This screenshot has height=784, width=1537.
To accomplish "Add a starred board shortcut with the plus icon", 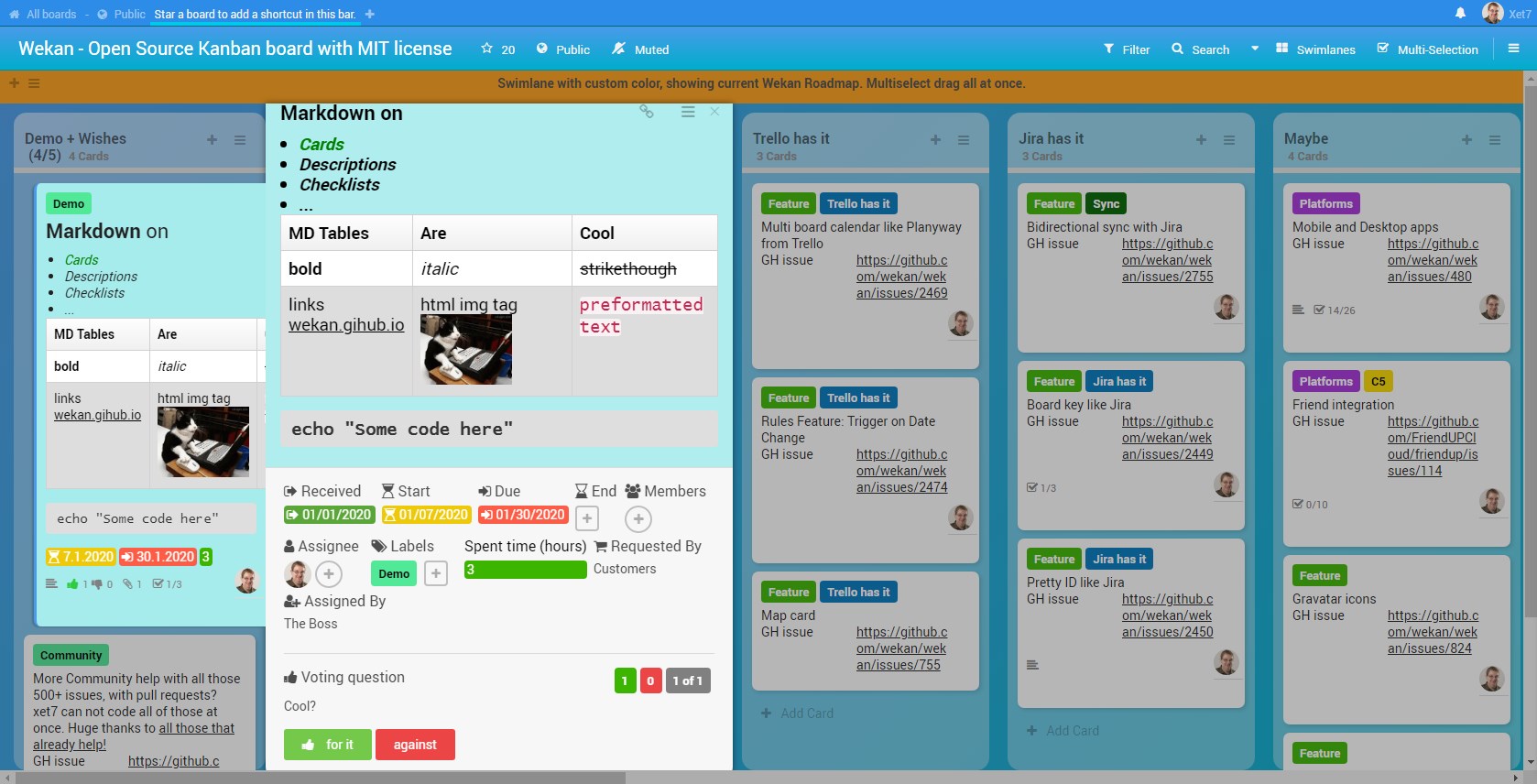I will click(x=370, y=14).
